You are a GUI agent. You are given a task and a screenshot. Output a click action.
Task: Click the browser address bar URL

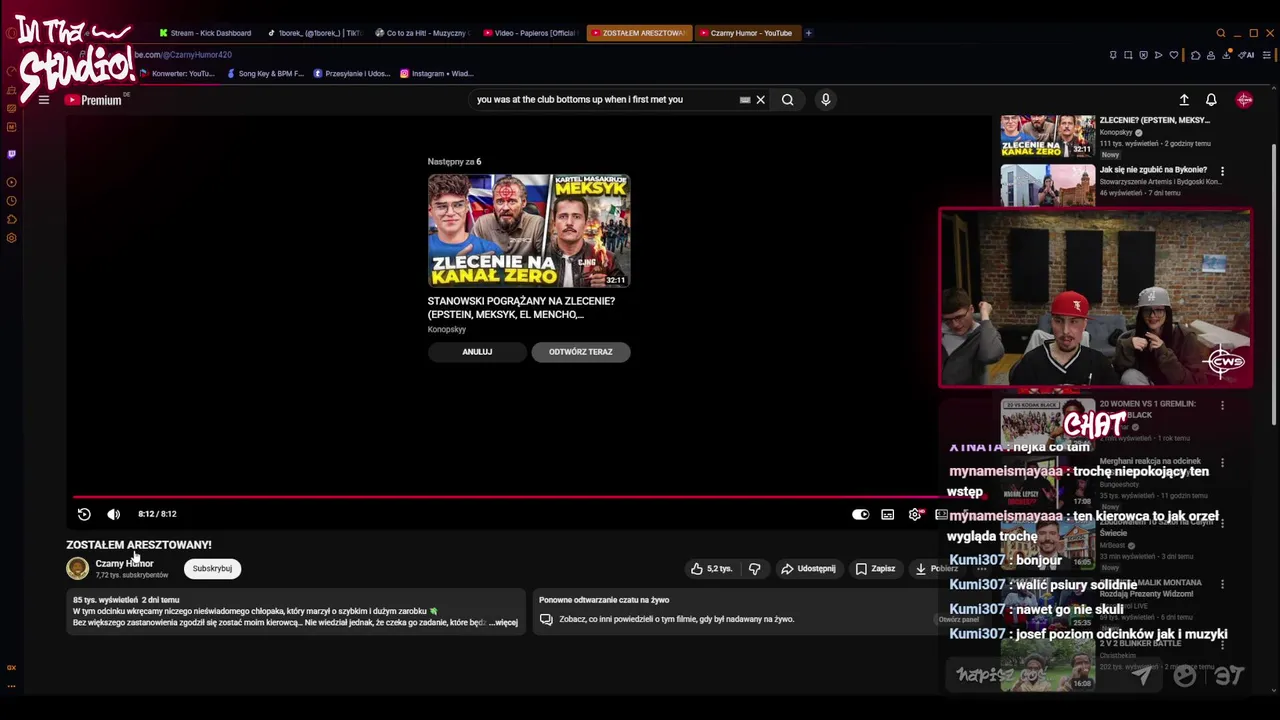point(183,55)
